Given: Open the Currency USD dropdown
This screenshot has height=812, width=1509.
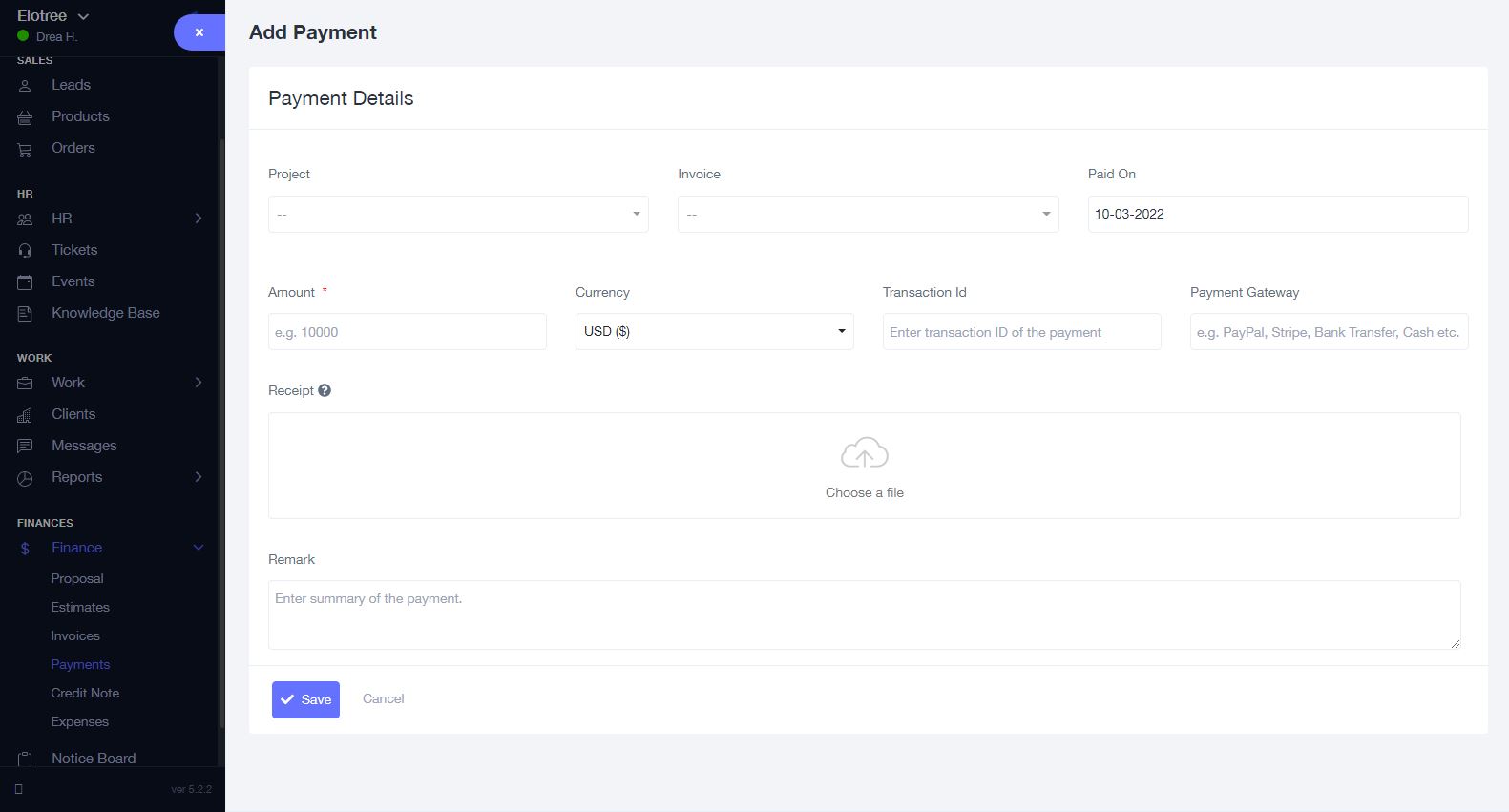Looking at the screenshot, I should click(715, 331).
